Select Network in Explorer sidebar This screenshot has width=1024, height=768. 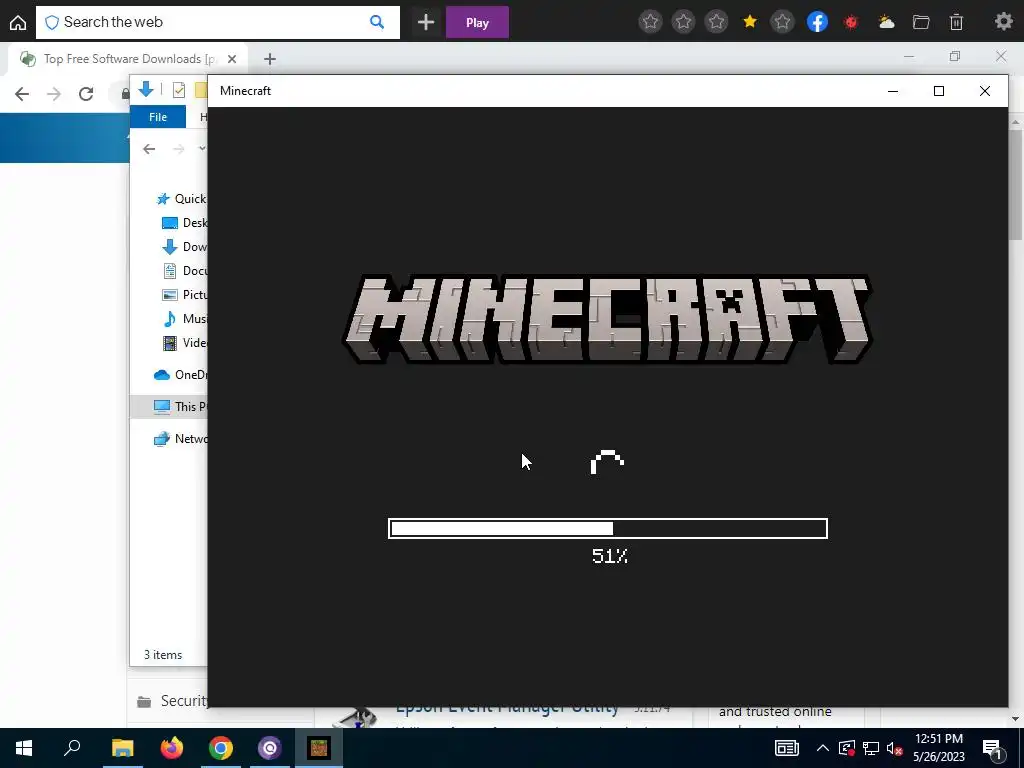coord(180,439)
